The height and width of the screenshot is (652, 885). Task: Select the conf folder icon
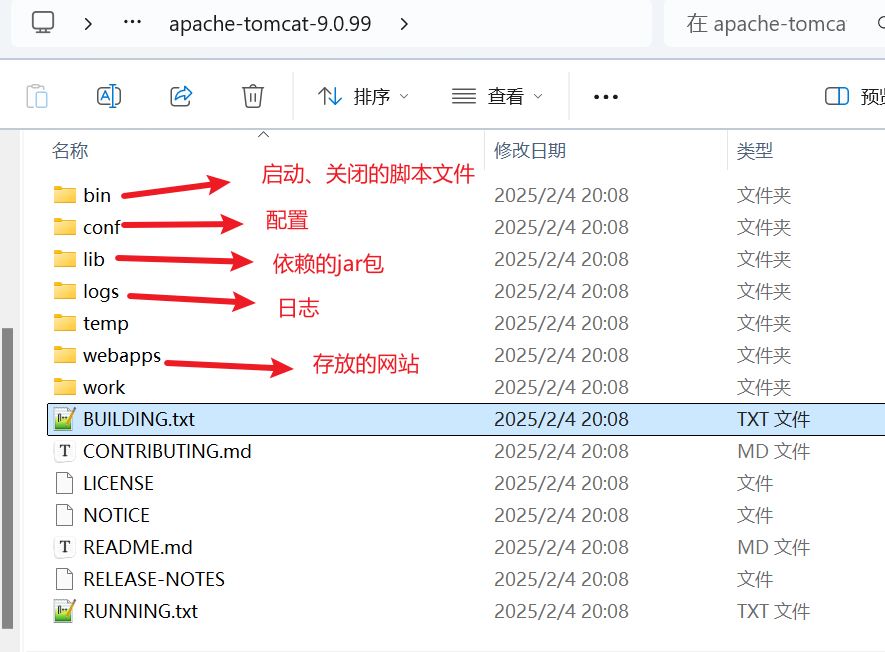pyautogui.click(x=64, y=227)
